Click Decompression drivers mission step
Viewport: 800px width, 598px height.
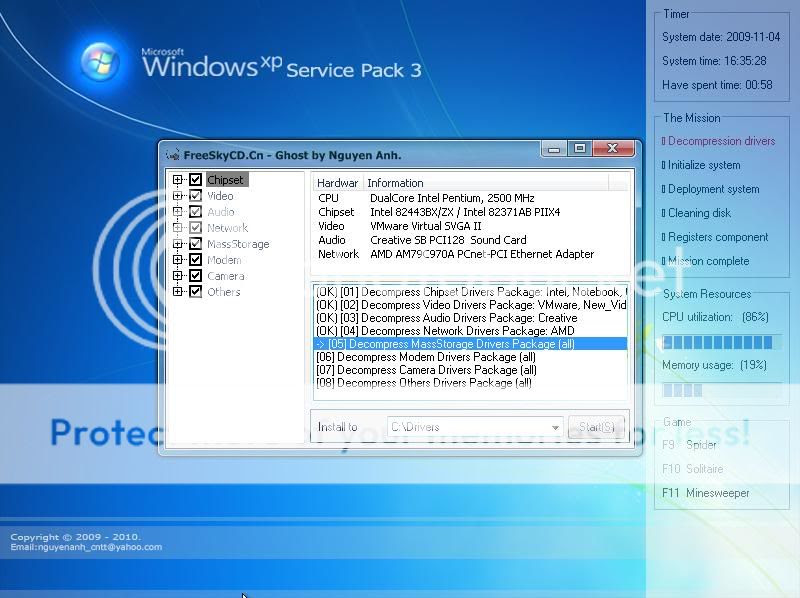pyautogui.click(x=718, y=141)
